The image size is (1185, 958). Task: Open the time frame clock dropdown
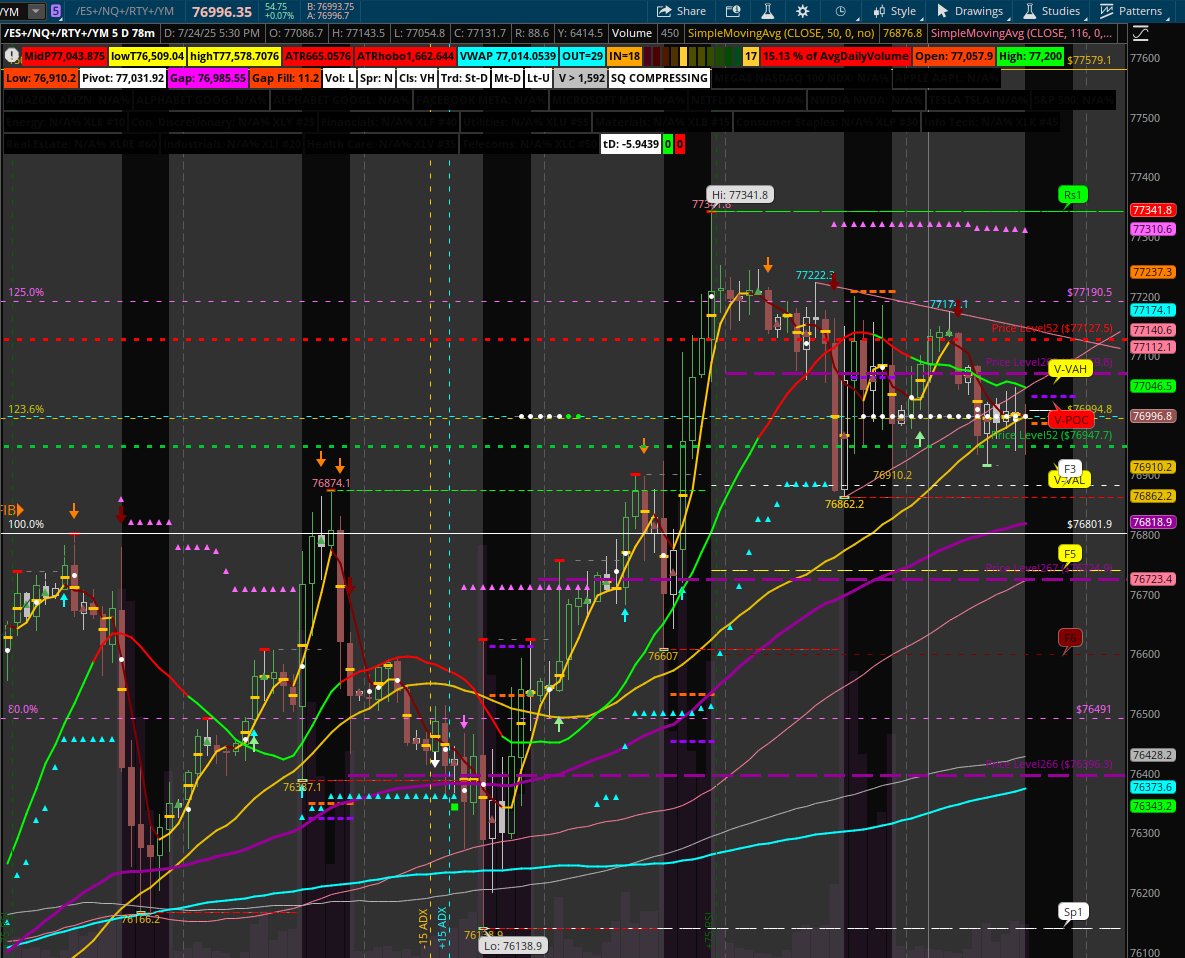tap(841, 11)
